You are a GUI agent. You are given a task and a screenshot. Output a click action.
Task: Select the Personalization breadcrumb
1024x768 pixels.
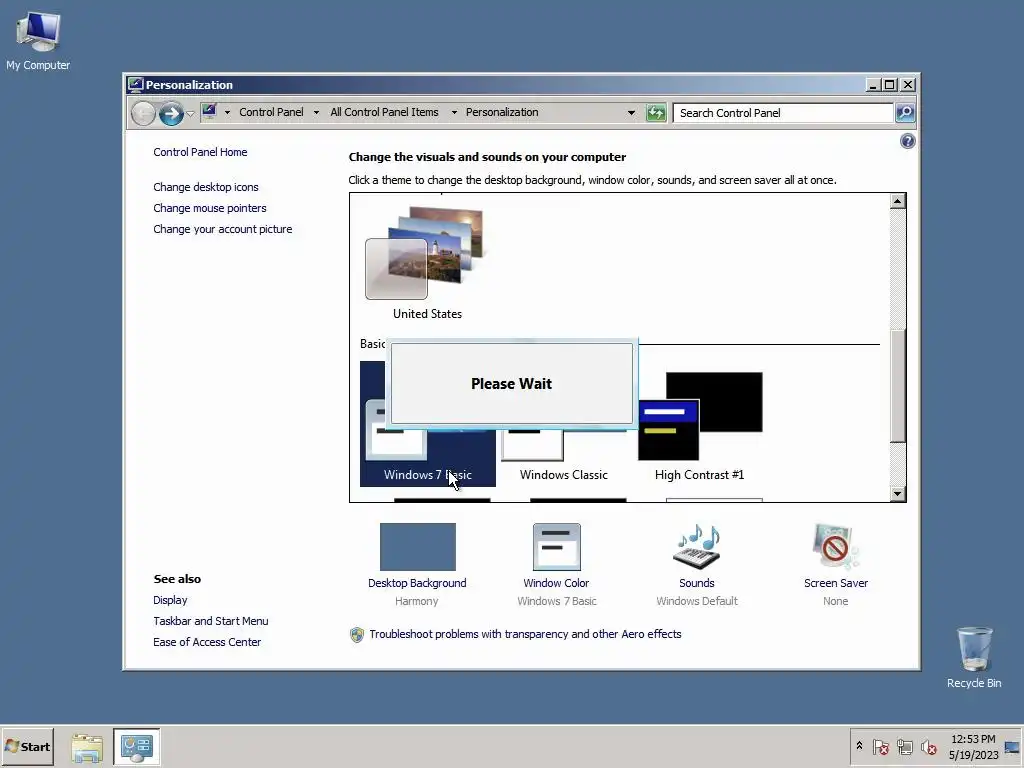(x=502, y=112)
